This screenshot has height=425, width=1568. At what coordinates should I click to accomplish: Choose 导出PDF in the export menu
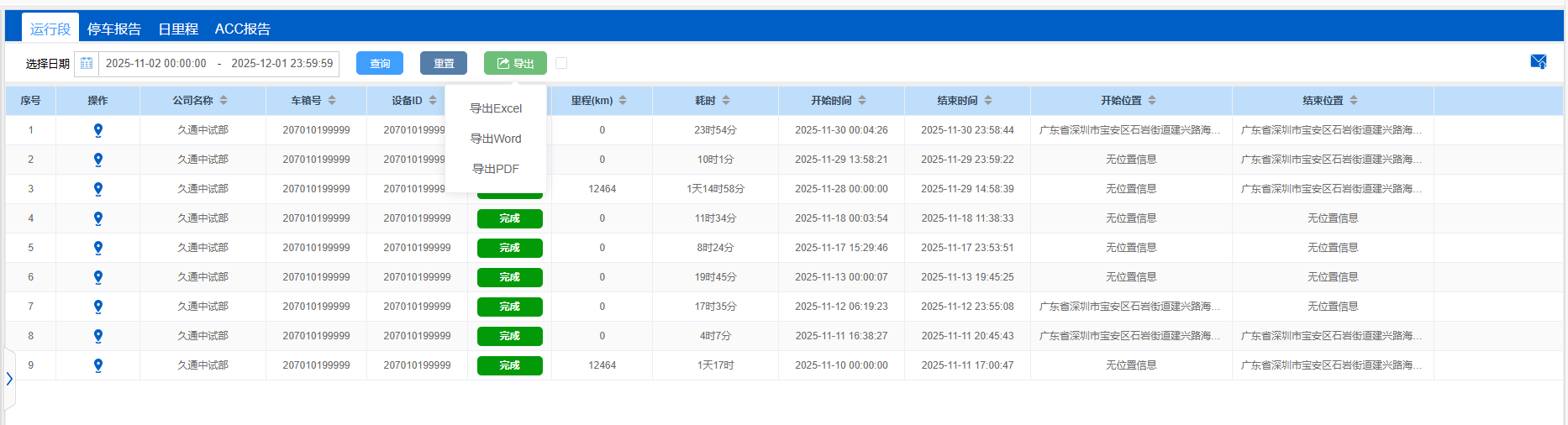click(496, 169)
